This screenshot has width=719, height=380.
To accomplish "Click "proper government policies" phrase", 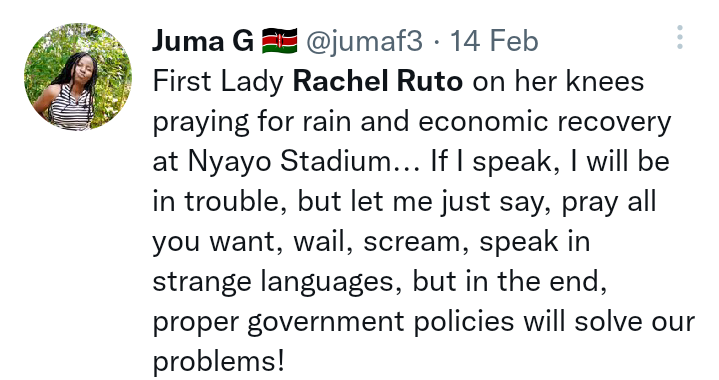I will tap(333, 322).
